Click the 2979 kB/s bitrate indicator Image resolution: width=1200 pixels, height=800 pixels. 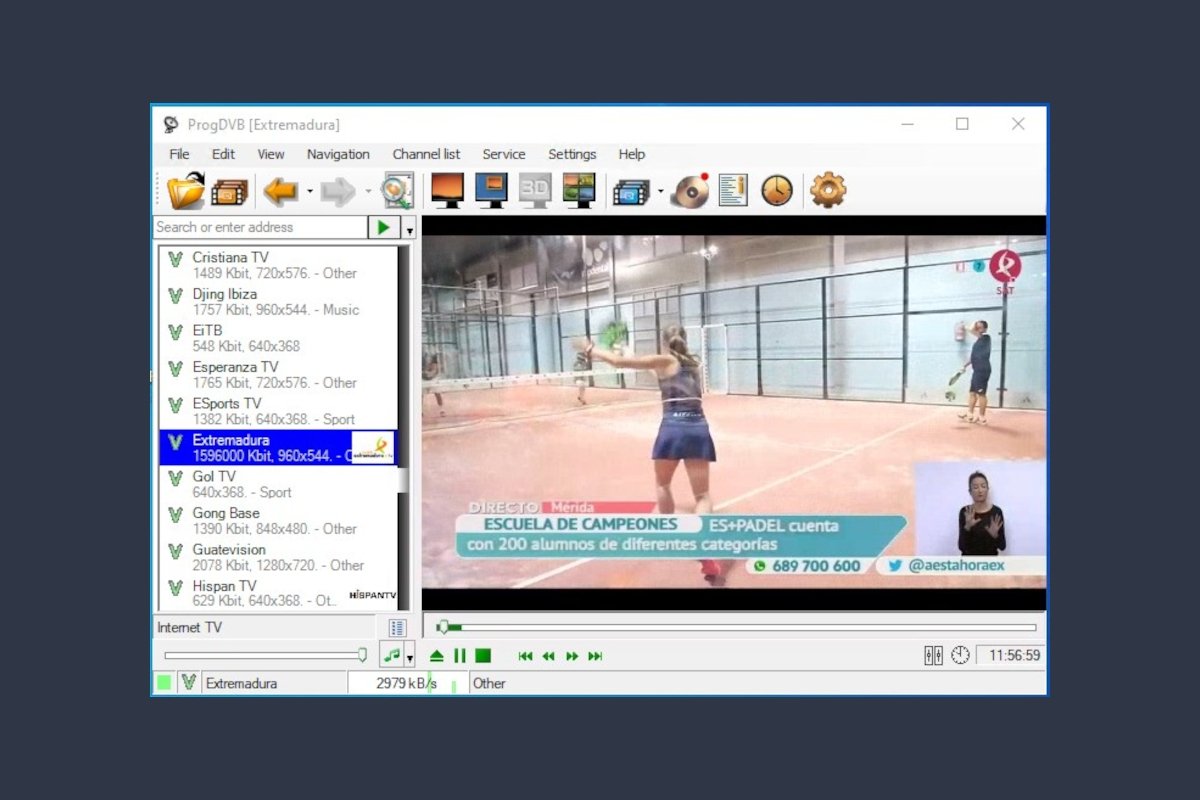click(x=407, y=683)
